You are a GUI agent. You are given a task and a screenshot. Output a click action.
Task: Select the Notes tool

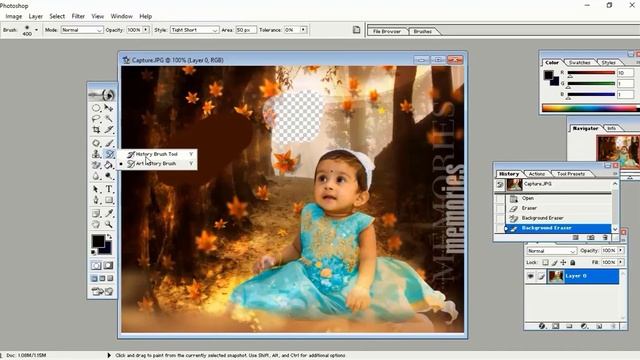(96, 213)
